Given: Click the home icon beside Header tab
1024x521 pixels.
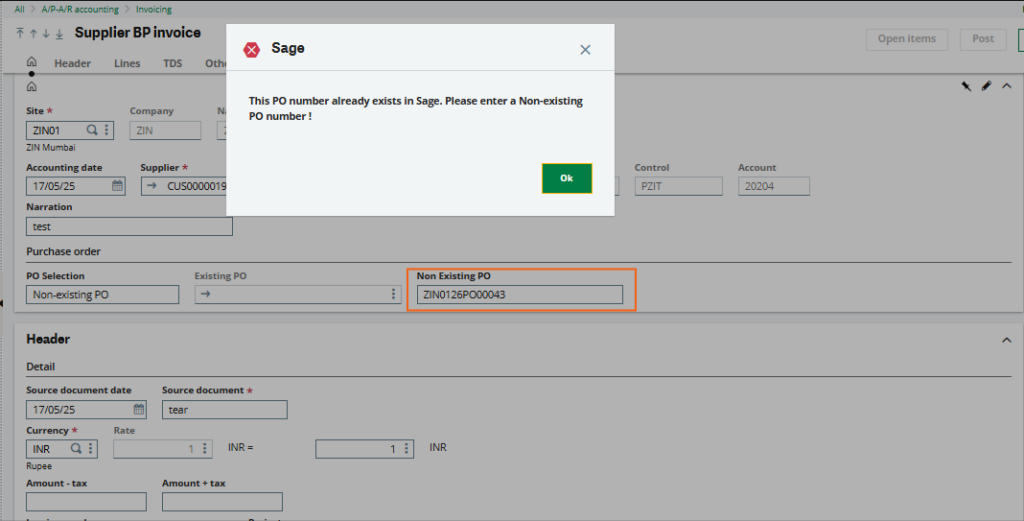Looking at the screenshot, I should point(31,62).
